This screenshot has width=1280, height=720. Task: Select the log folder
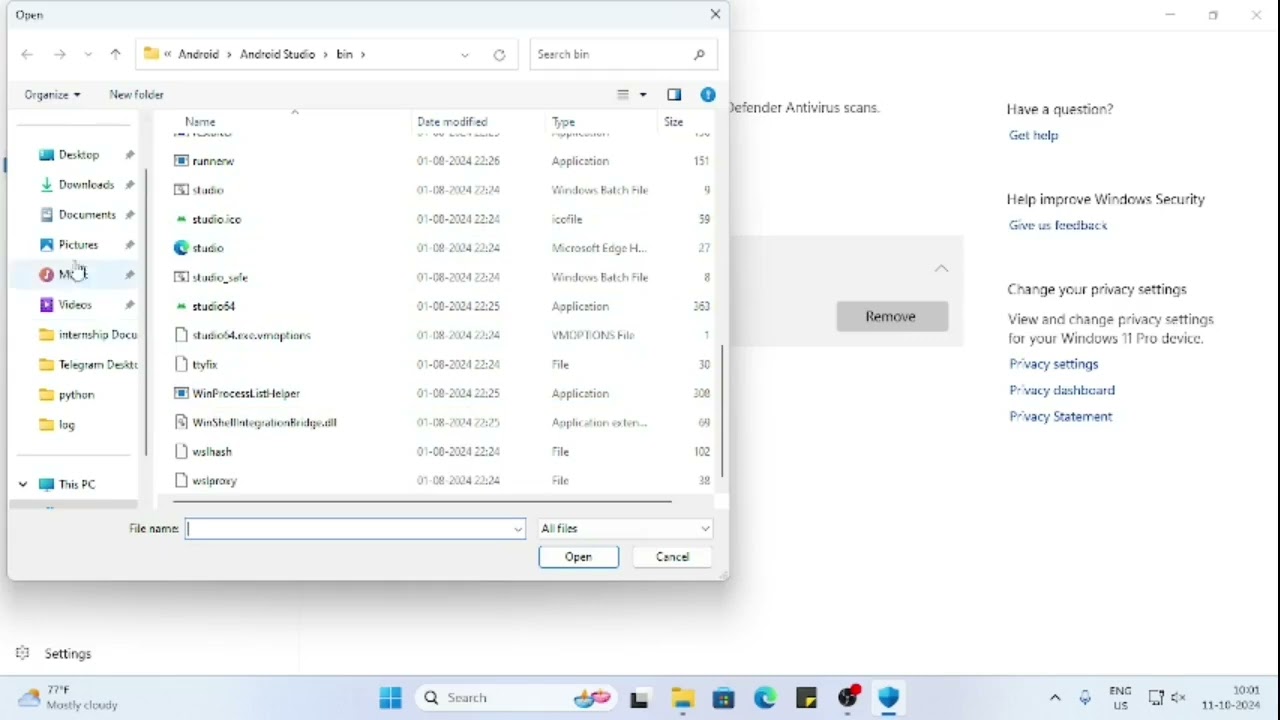67,425
